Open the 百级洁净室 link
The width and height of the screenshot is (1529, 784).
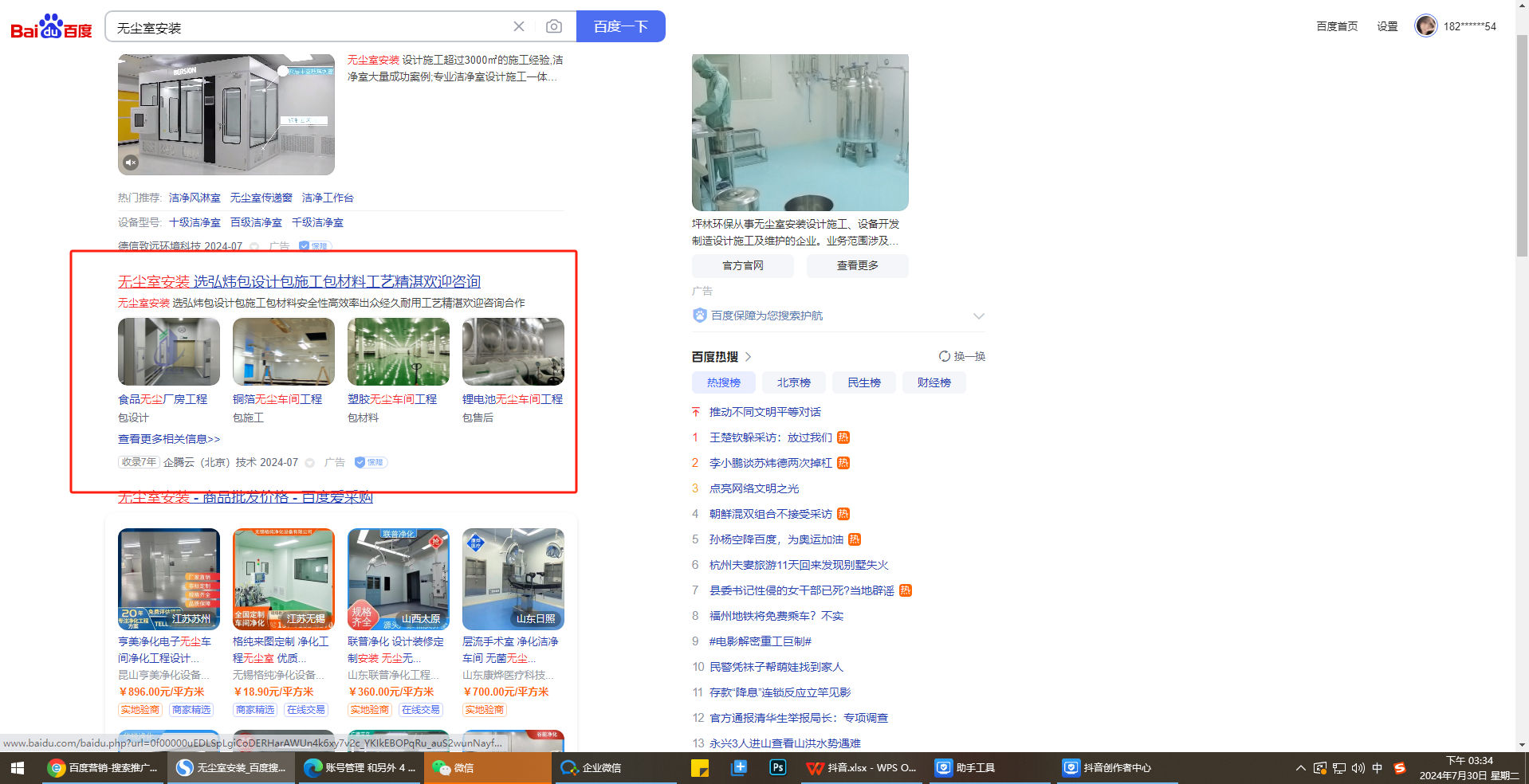256,222
